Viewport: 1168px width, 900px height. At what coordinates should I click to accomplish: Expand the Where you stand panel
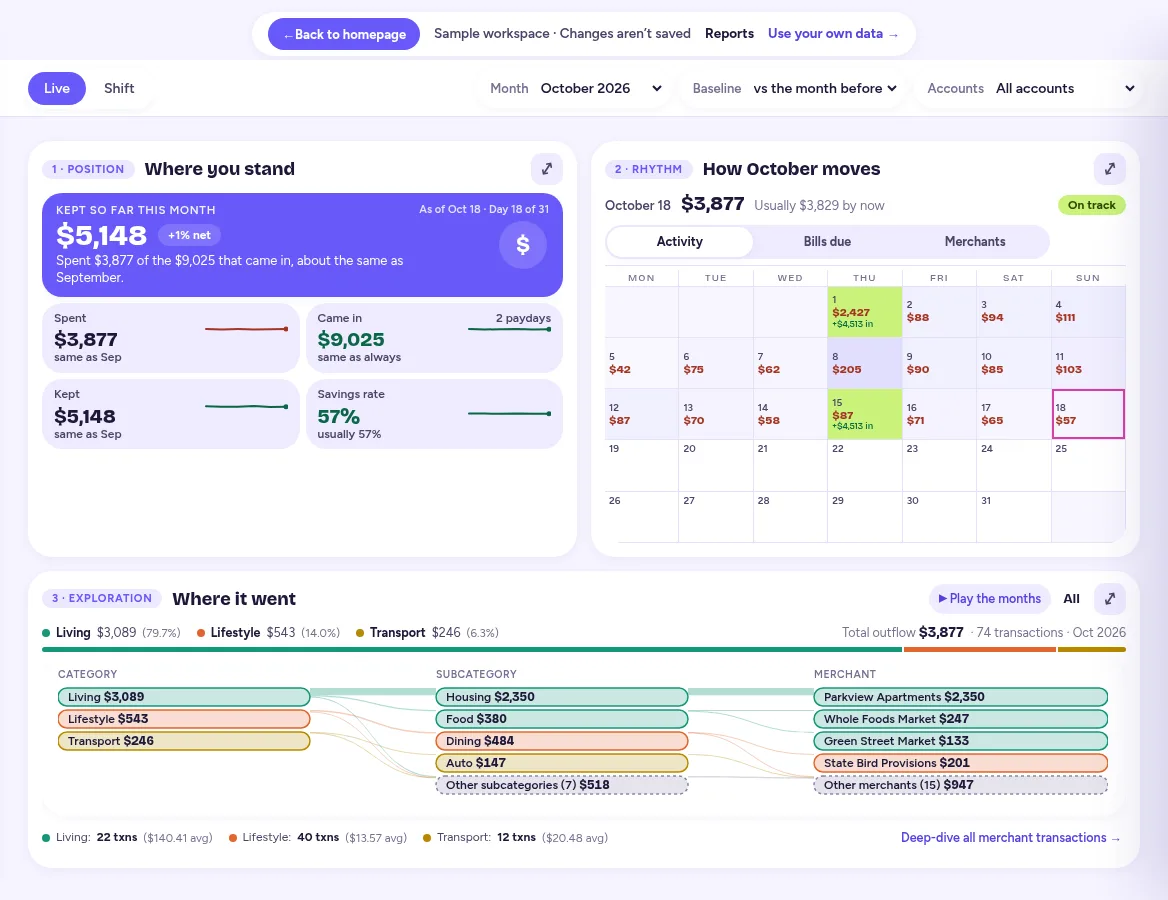tap(547, 169)
